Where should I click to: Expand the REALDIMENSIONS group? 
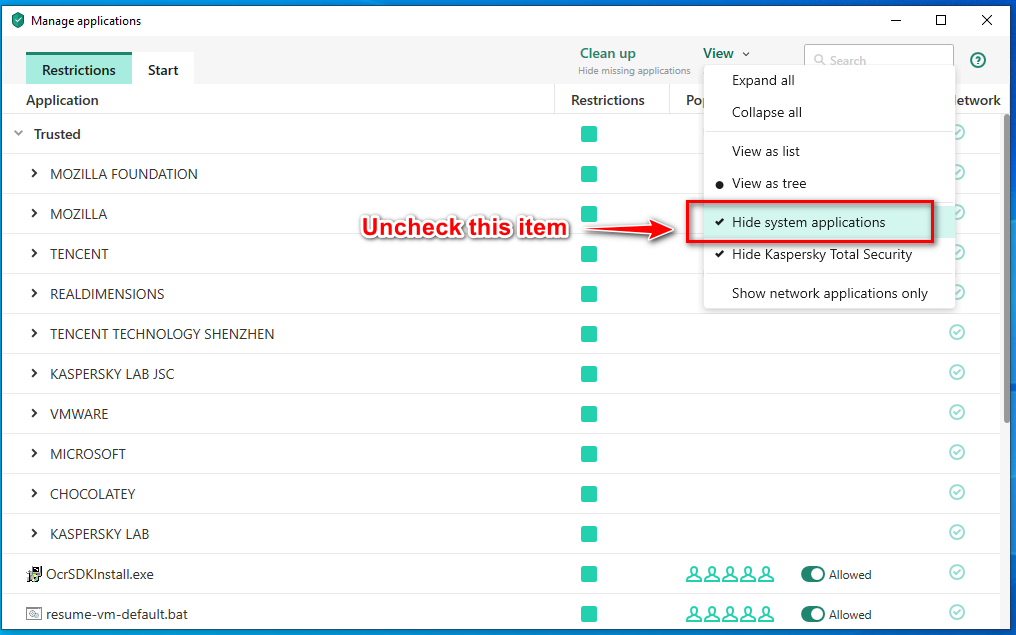point(34,294)
